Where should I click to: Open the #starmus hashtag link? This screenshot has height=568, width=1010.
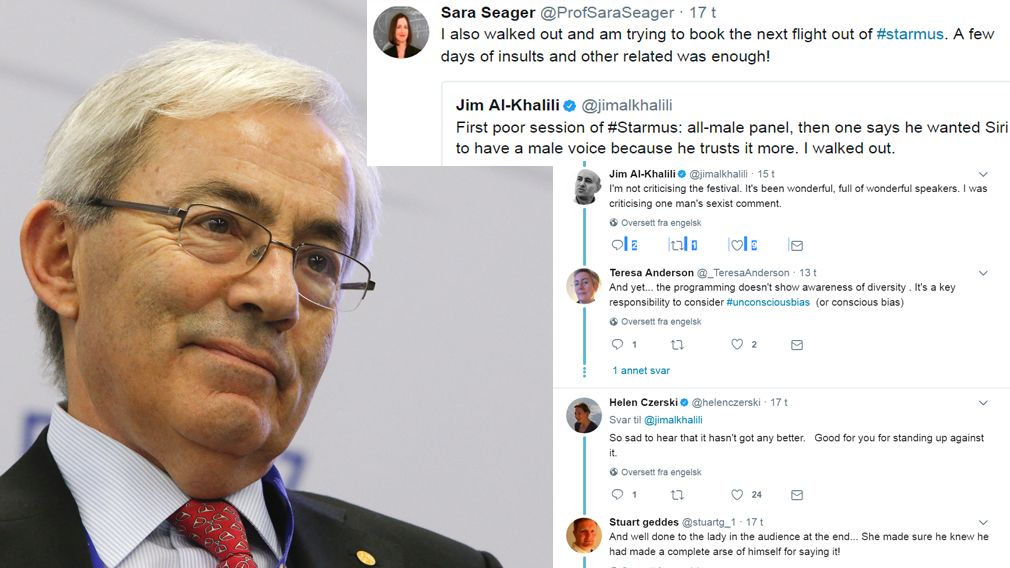(x=910, y=34)
